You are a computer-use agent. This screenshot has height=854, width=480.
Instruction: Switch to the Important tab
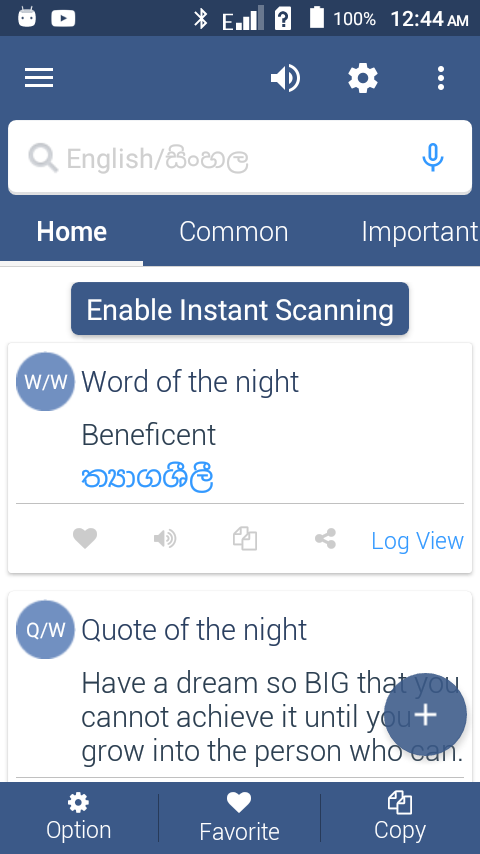(x=420, y=232)
